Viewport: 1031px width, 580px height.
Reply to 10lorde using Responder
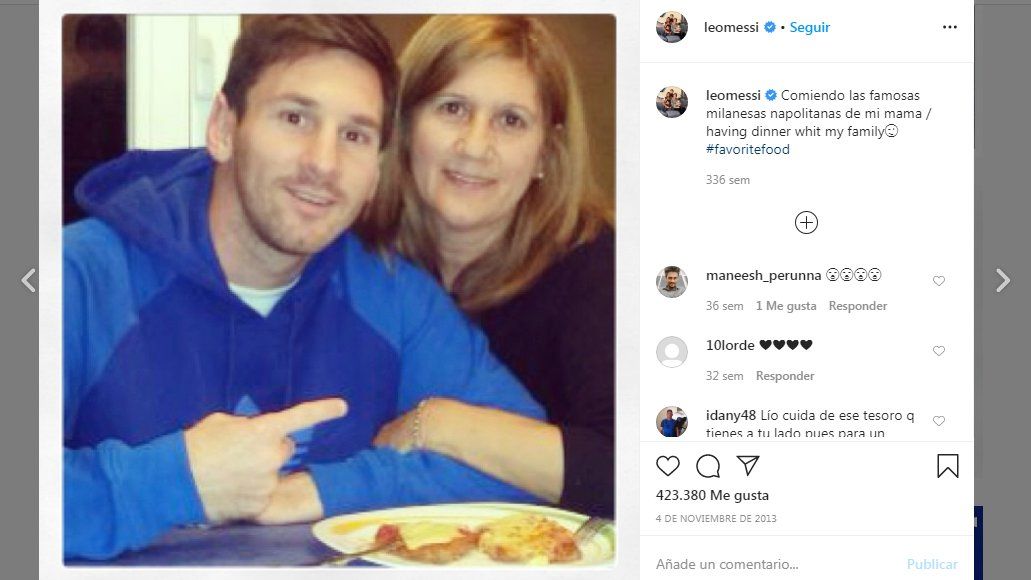(784, 375)
